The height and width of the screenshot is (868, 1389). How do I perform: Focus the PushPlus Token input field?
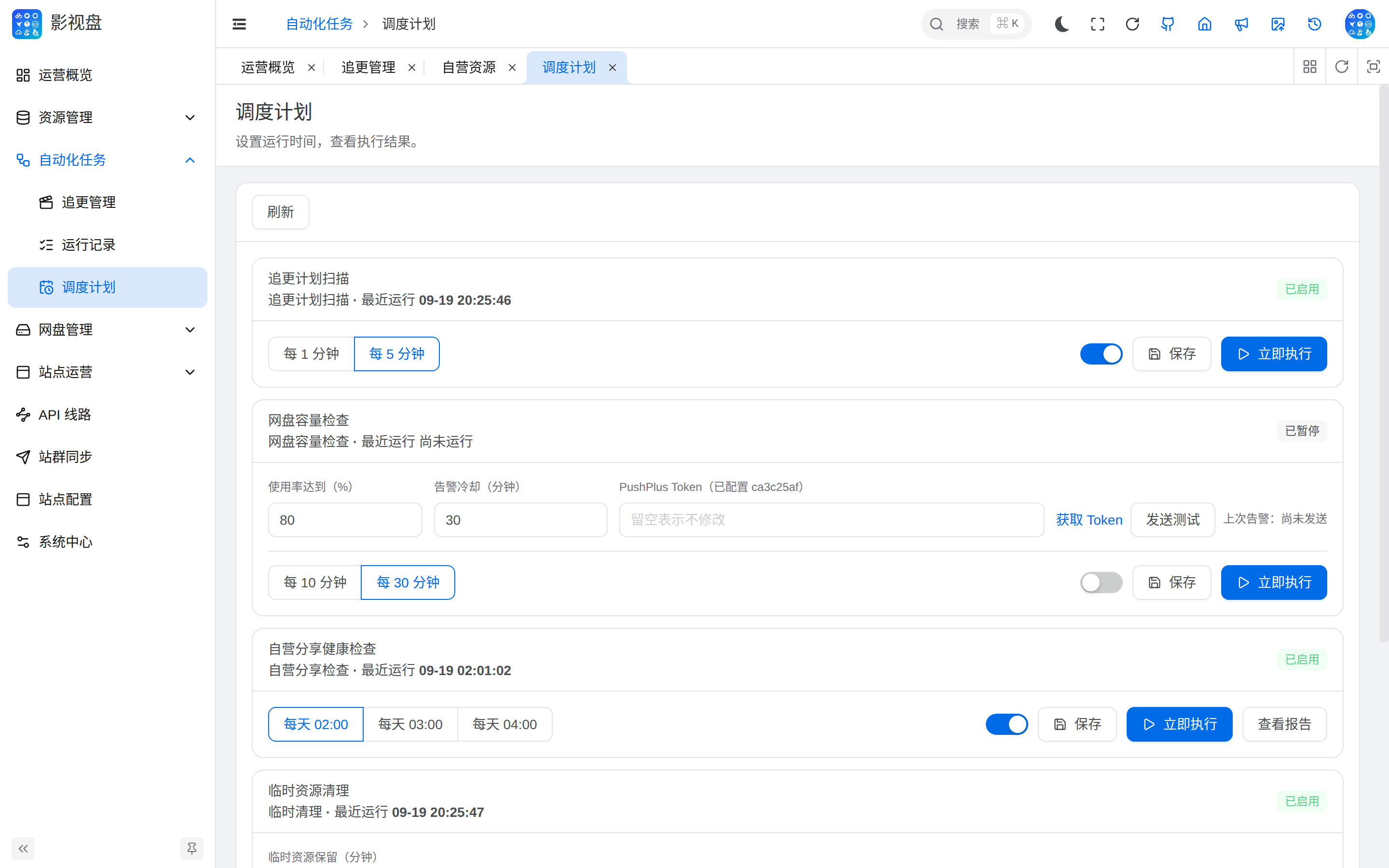click(831, 519)
